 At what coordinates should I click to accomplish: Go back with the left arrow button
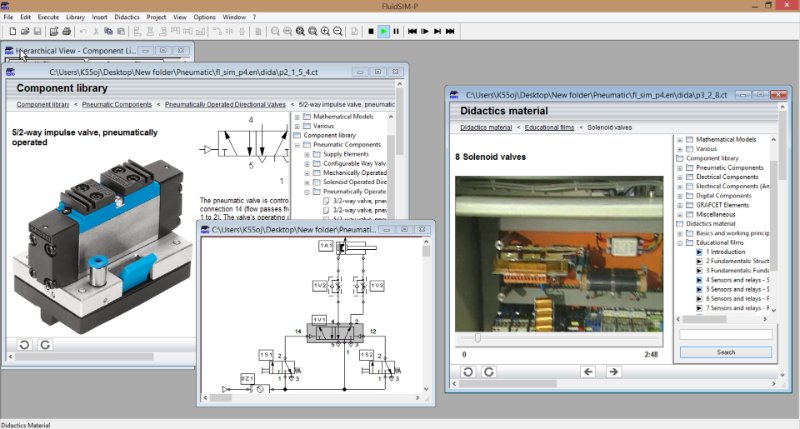[x=588, y=371]
